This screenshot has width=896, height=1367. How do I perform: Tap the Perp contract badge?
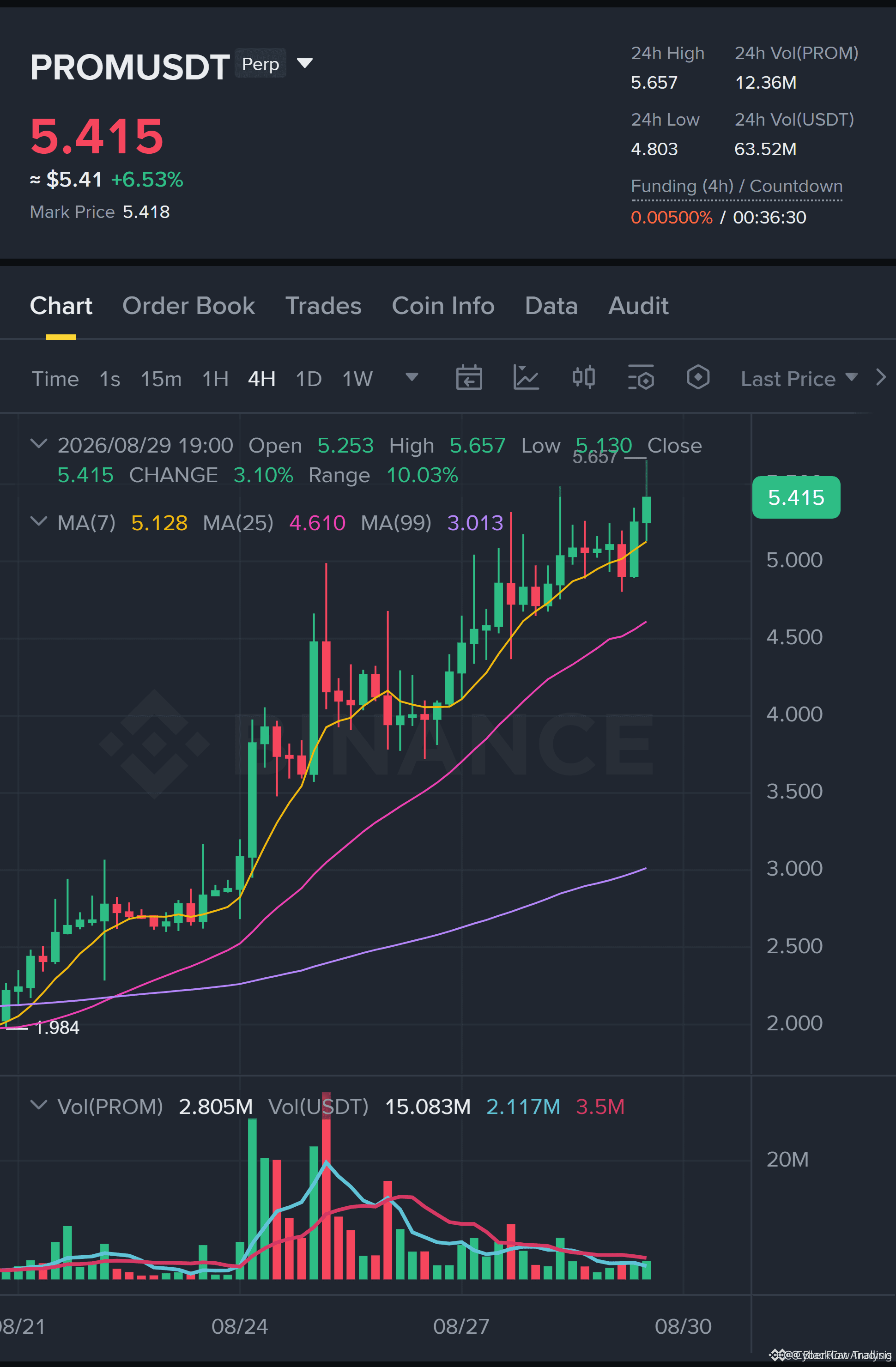(261, 63)
